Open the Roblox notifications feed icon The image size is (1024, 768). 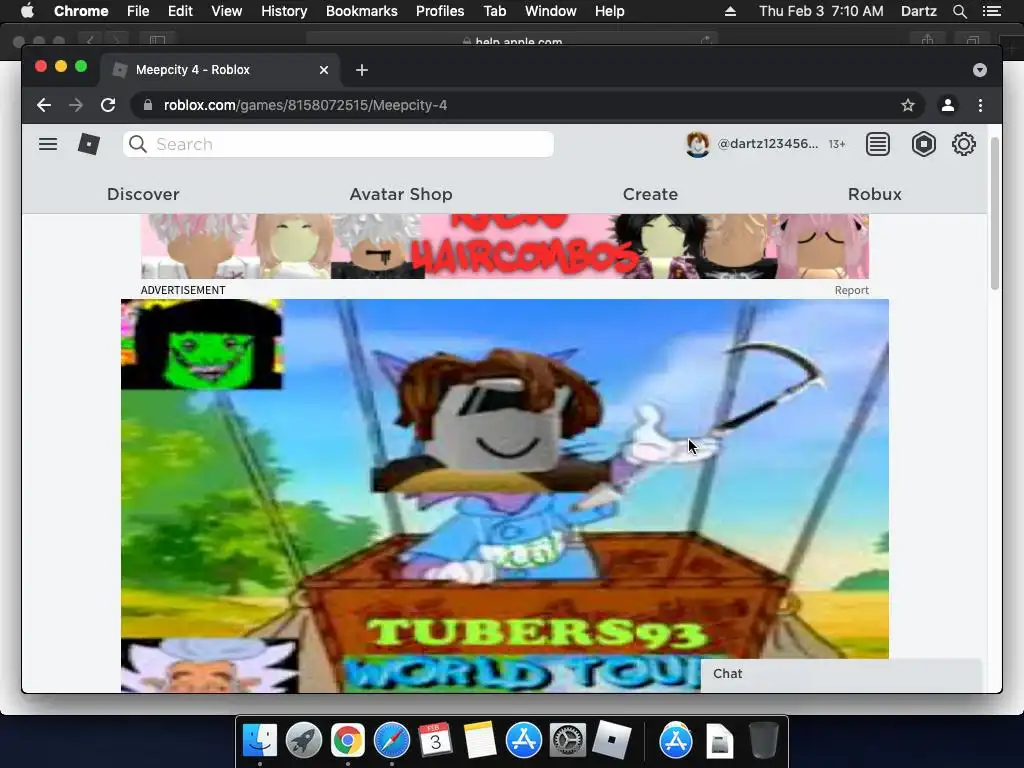[878, 144]
